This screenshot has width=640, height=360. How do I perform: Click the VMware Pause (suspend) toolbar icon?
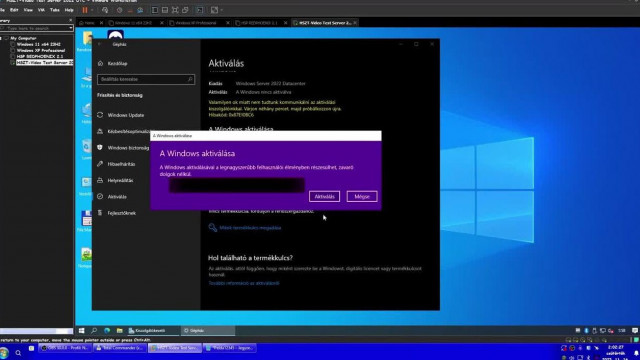click(x=85, y=10)
